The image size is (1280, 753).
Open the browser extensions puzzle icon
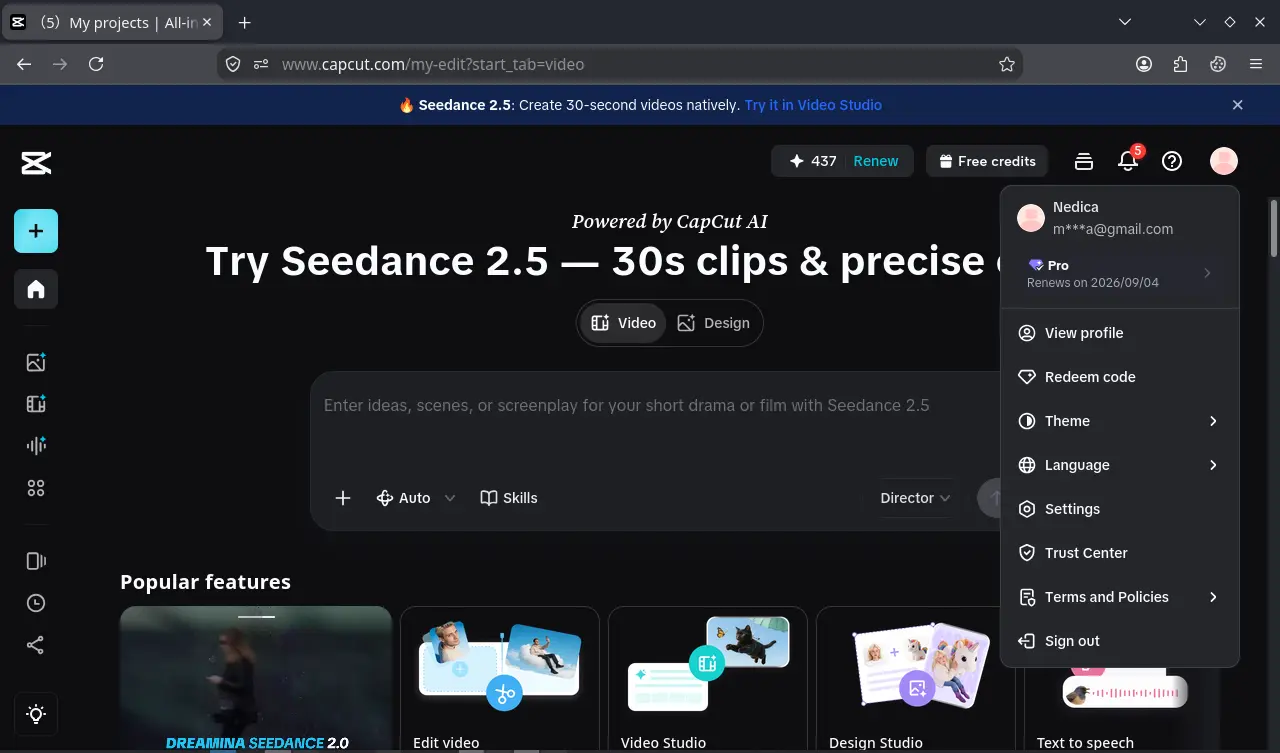click(x=1181, y=64)
